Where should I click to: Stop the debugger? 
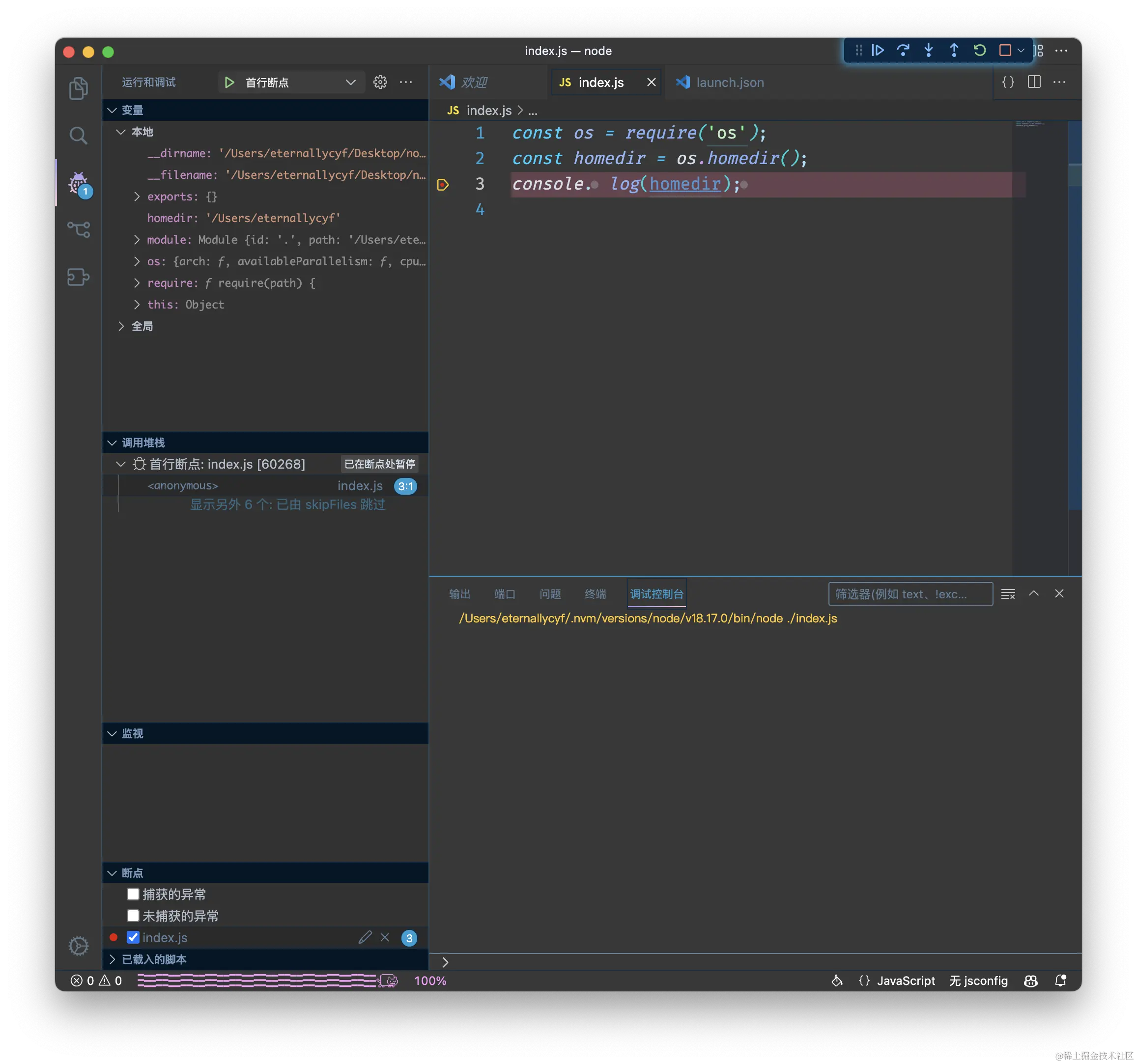pyautogui.click(x=1005, y=50)
